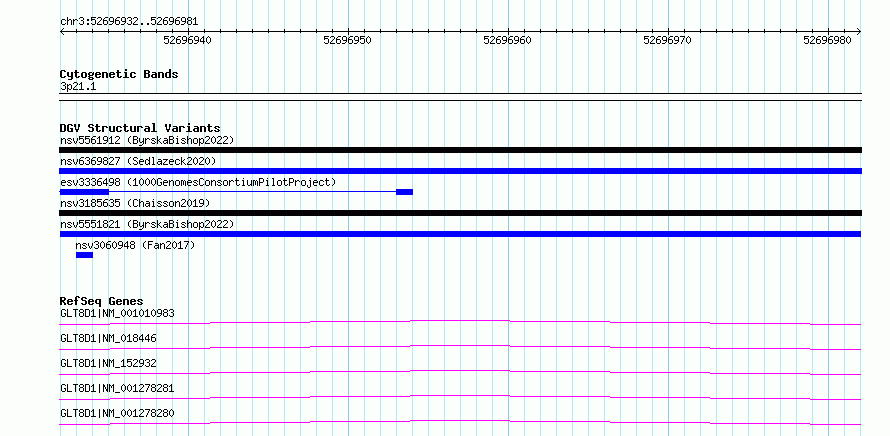Click ruler position 52696960

click(507, 40)
